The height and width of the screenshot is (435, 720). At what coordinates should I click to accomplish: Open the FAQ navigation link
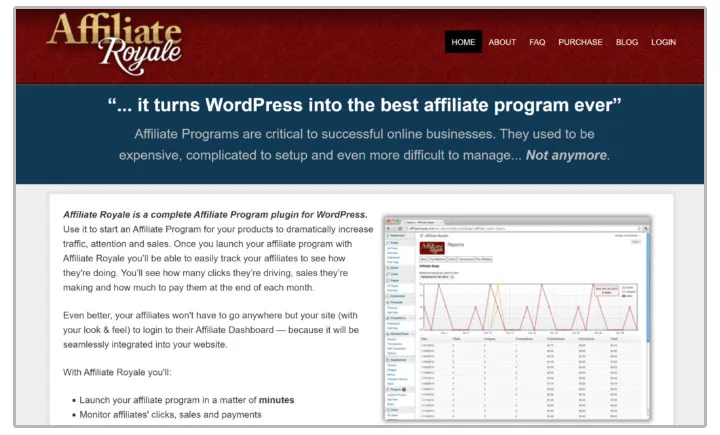(537, 42)
